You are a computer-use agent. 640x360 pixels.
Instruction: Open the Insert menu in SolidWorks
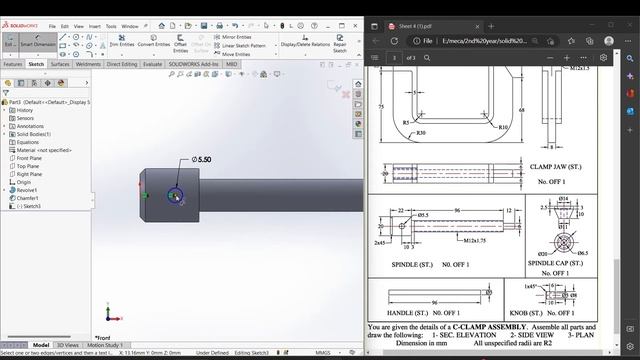click(x=95, y=26)
